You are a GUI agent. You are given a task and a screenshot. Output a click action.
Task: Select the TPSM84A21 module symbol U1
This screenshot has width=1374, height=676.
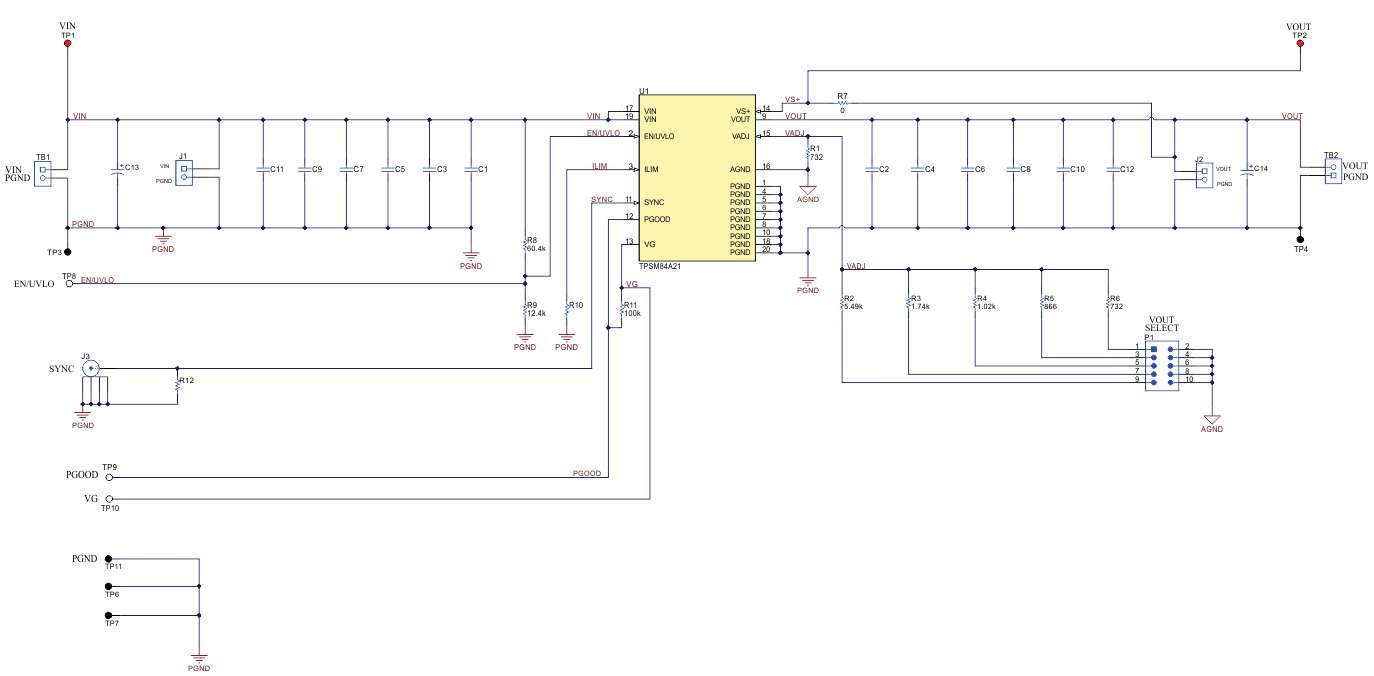click(x=697, y=175)
